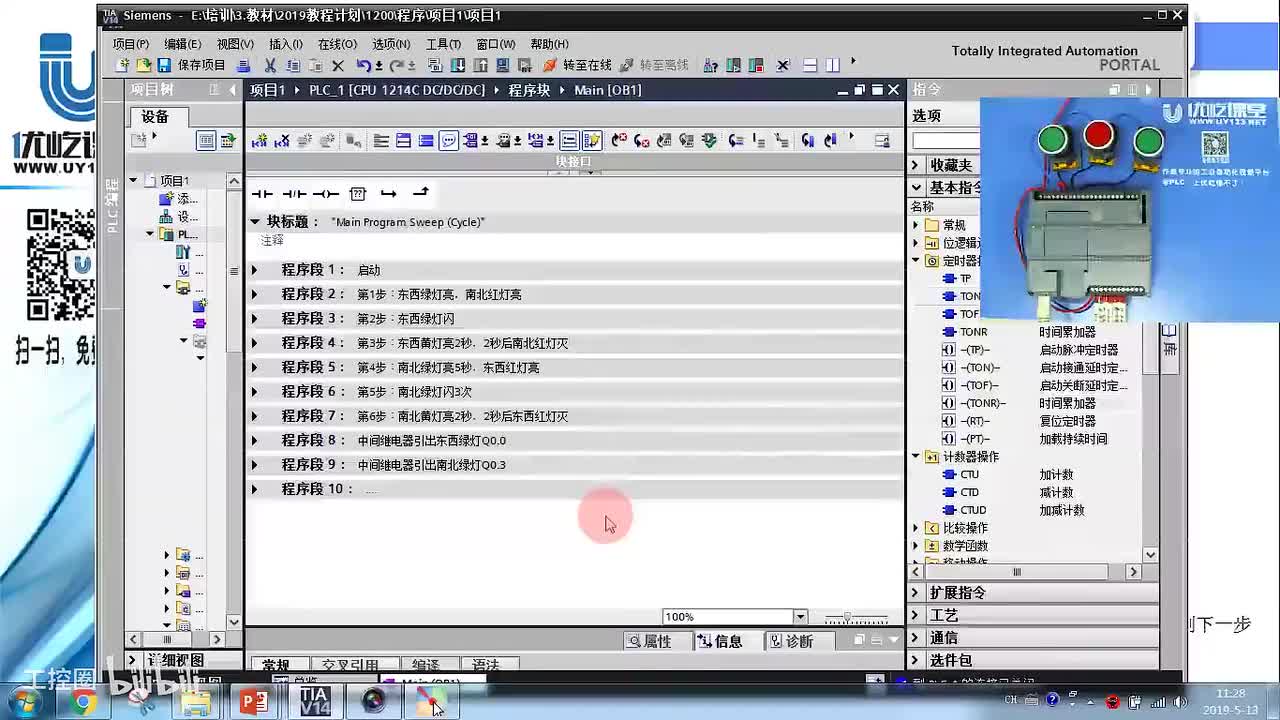Insert normally closed contact
Screen dimensions: 1280x720
click(x=294, y=193)
